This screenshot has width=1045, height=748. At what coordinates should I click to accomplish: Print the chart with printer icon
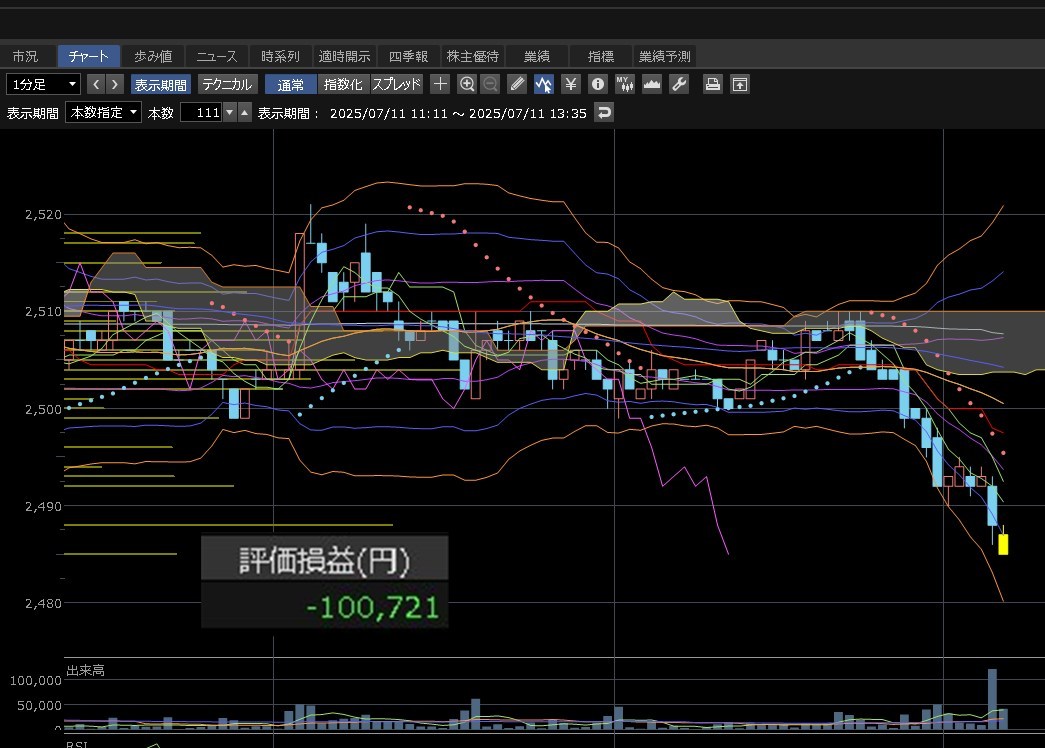click(713, 84)
